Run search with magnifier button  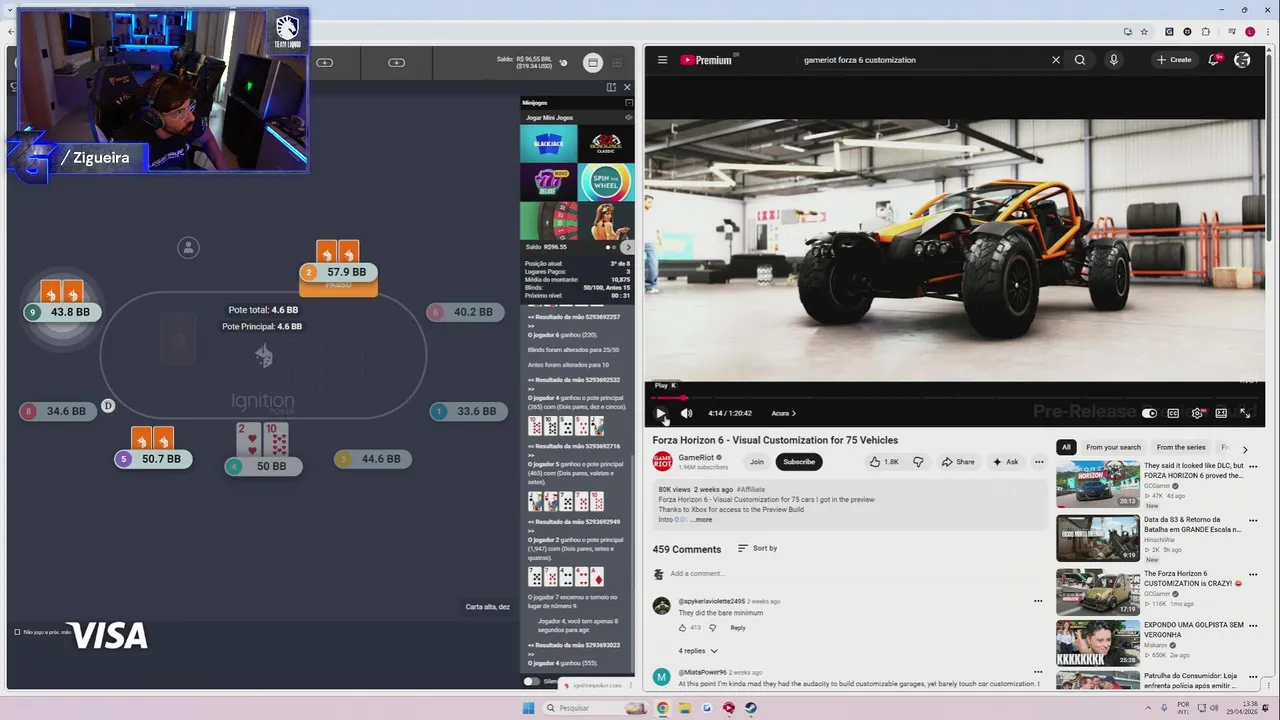click(1080, 60)
